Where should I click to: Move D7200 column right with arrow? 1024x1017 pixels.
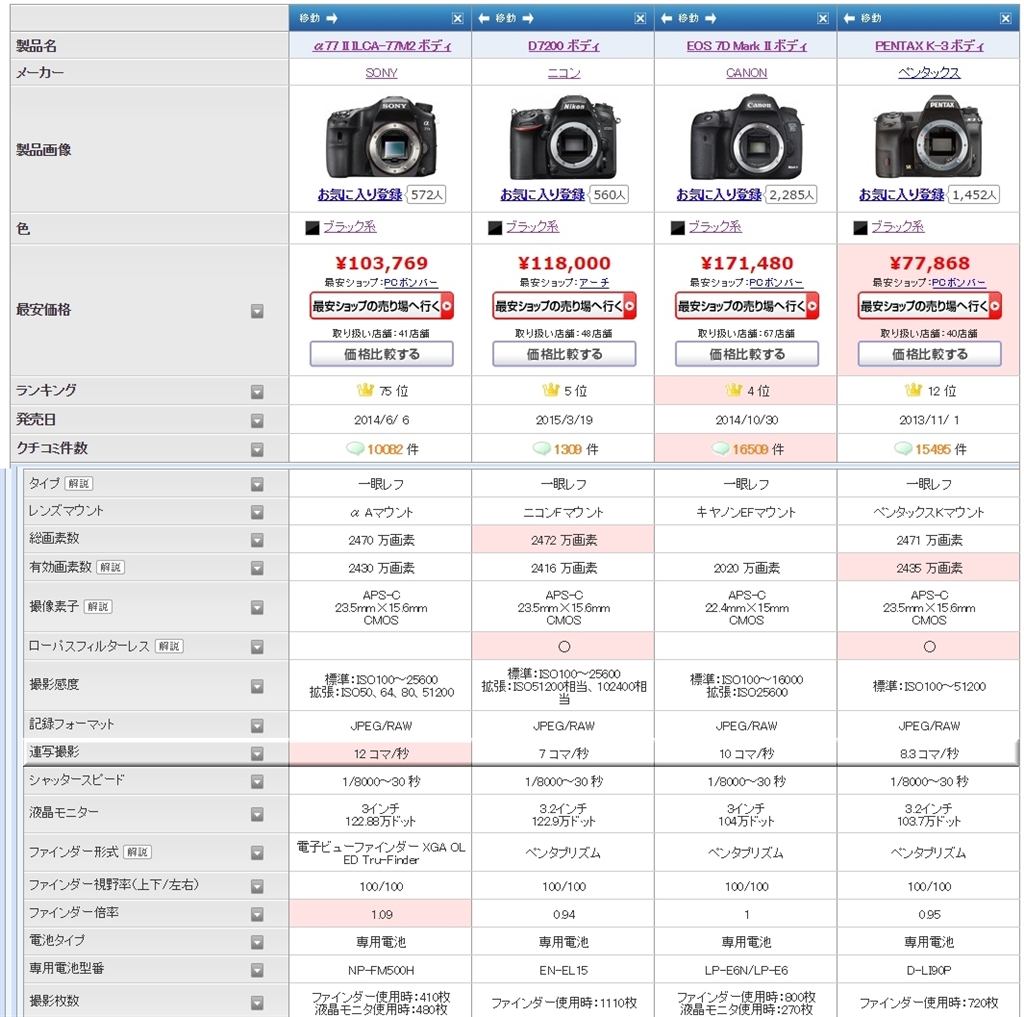pyautogui.click(x=528, y=18)
